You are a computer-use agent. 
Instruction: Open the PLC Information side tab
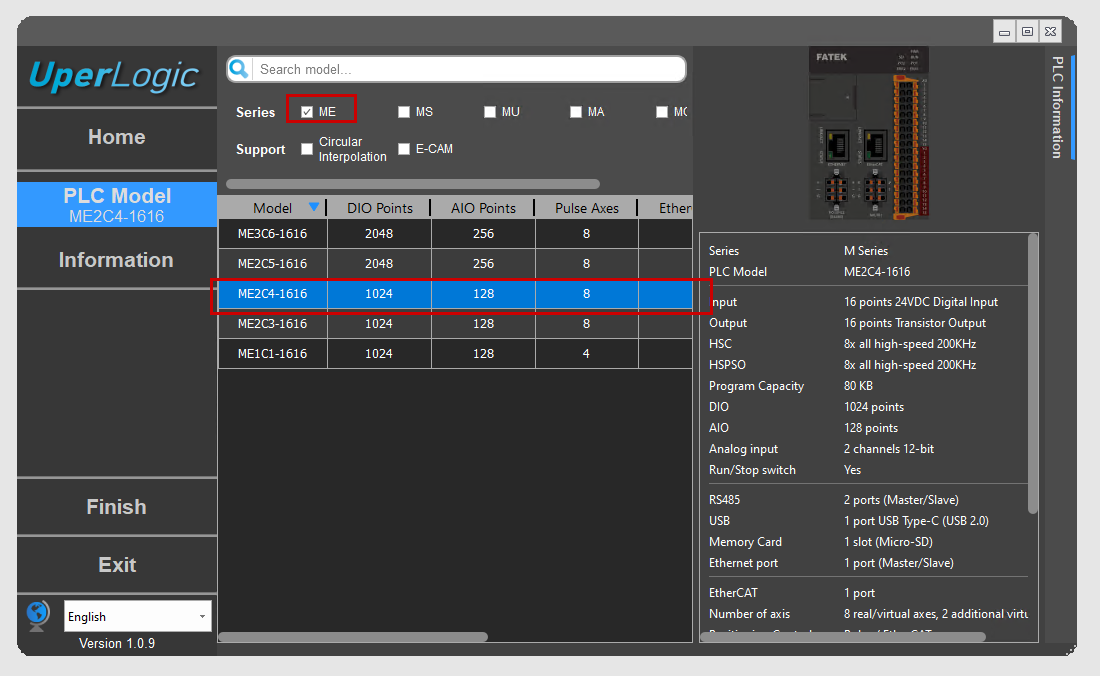pyautogui.click(x=1057, y=107)
